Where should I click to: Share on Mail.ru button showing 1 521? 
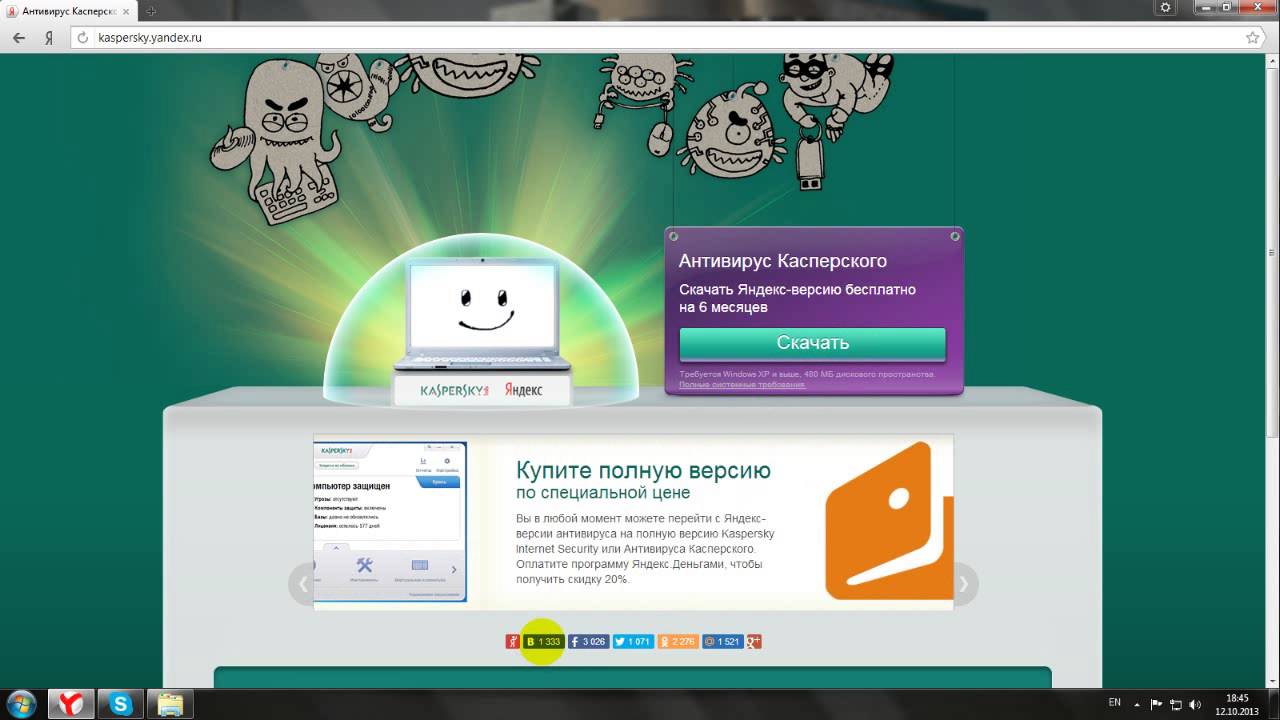click(x=723, y=641)
